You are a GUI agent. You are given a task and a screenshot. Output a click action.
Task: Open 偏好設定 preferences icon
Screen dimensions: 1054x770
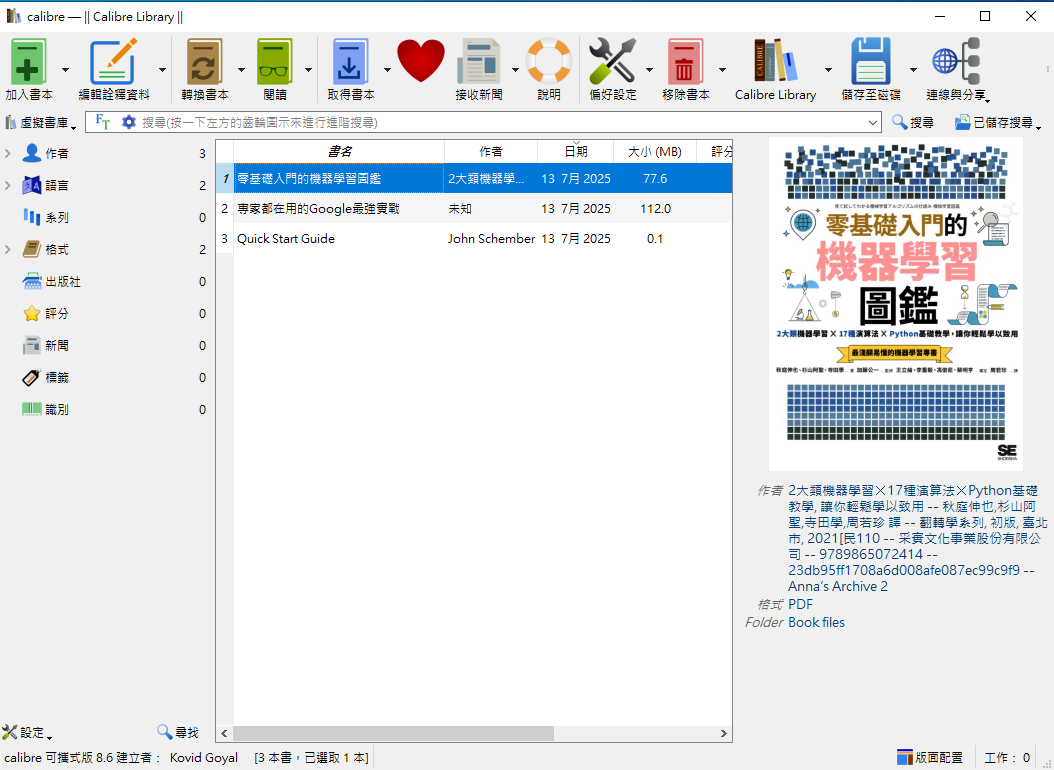[x=612, y=62]
